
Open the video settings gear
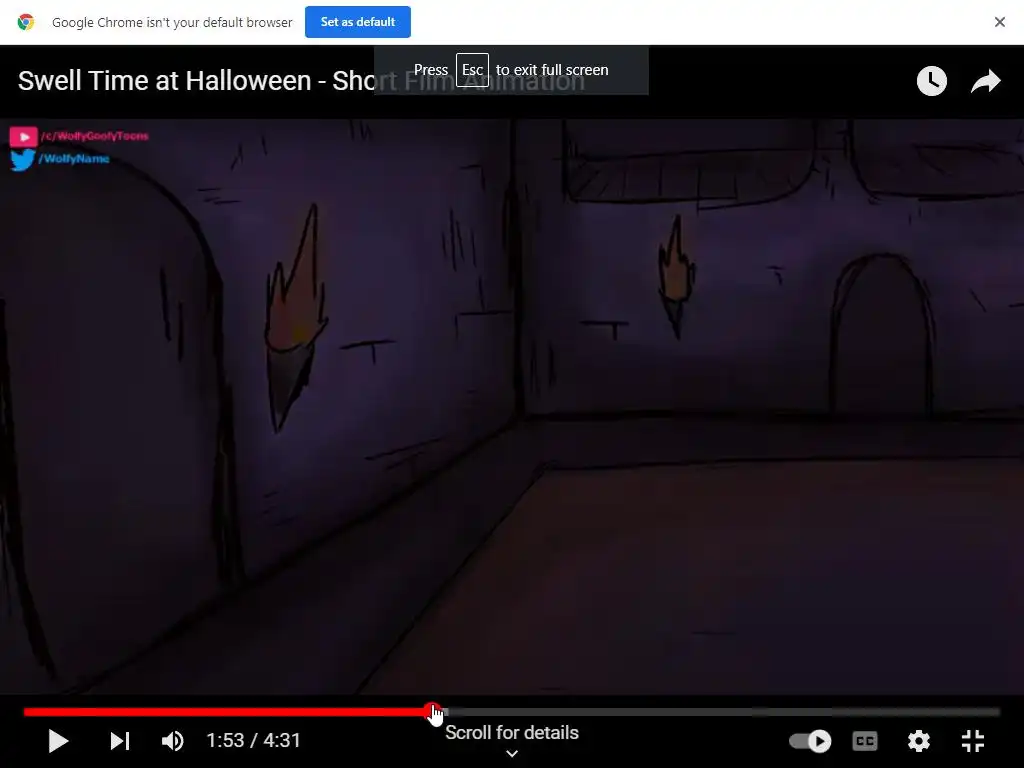pyautogui.click(x=918, y=741)
